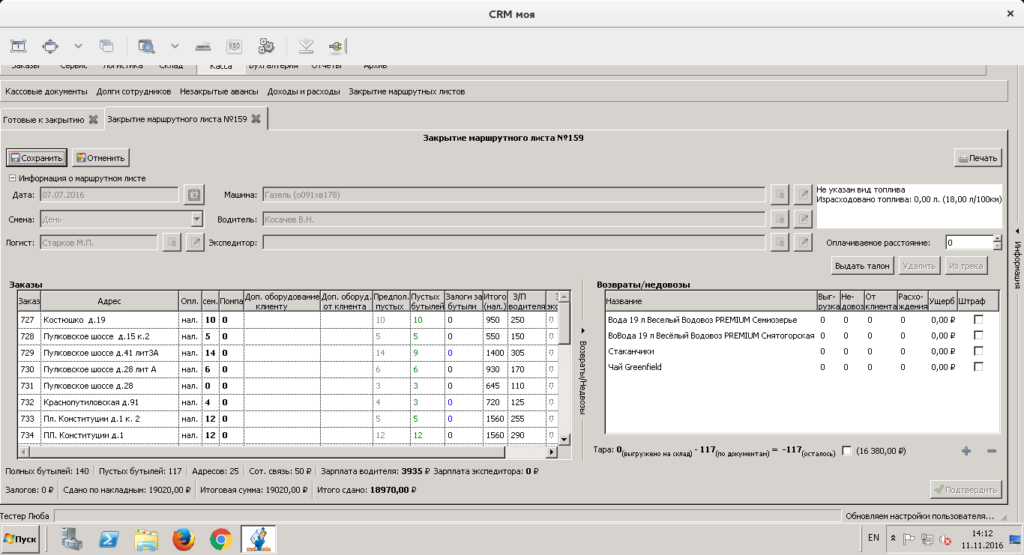Click the magnifier search window toolbar icon
This screenshot has width=1024, height=555.
[x=146, y=46]
